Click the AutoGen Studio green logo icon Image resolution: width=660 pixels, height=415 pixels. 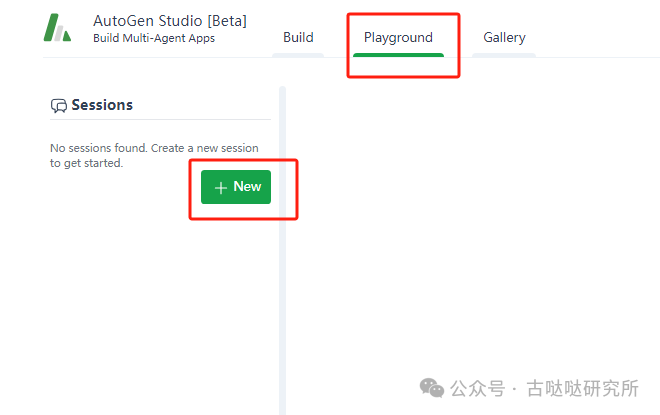57,28
